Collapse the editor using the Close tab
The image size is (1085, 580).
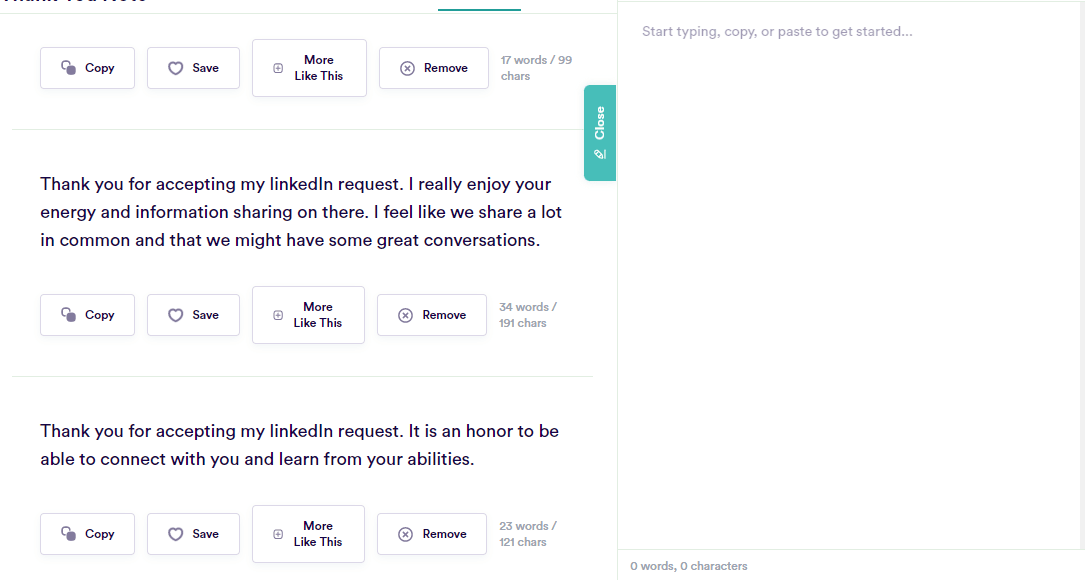[x=600, y=133]
